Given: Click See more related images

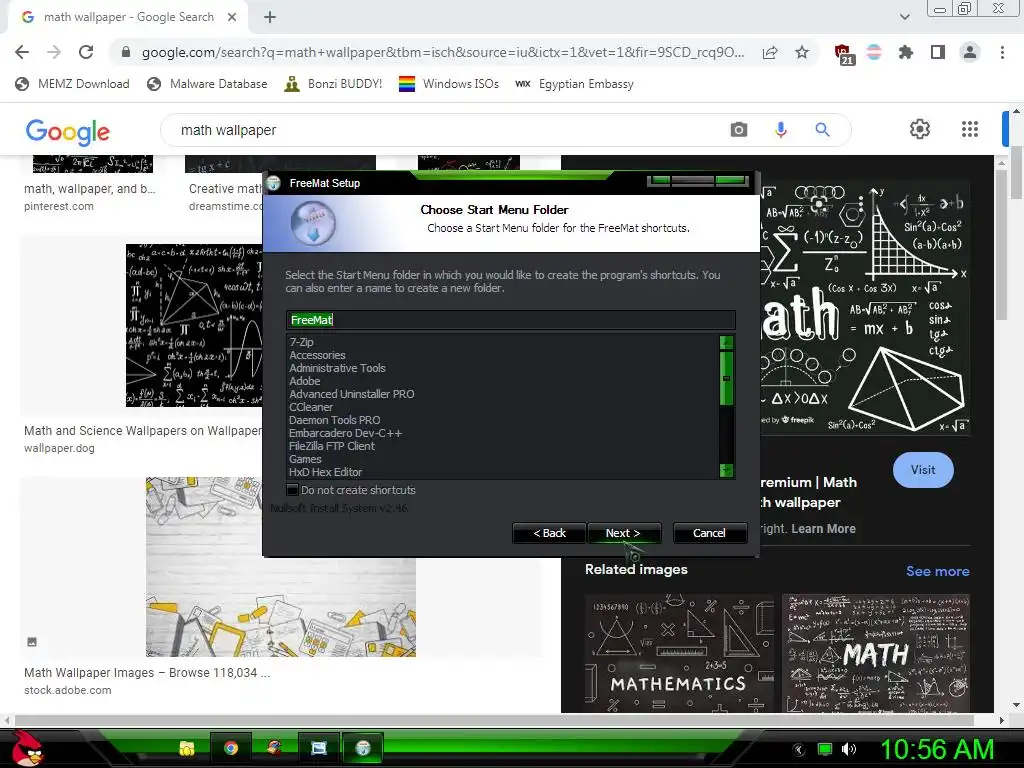Looking at the screenshot, I should (937, 571).
